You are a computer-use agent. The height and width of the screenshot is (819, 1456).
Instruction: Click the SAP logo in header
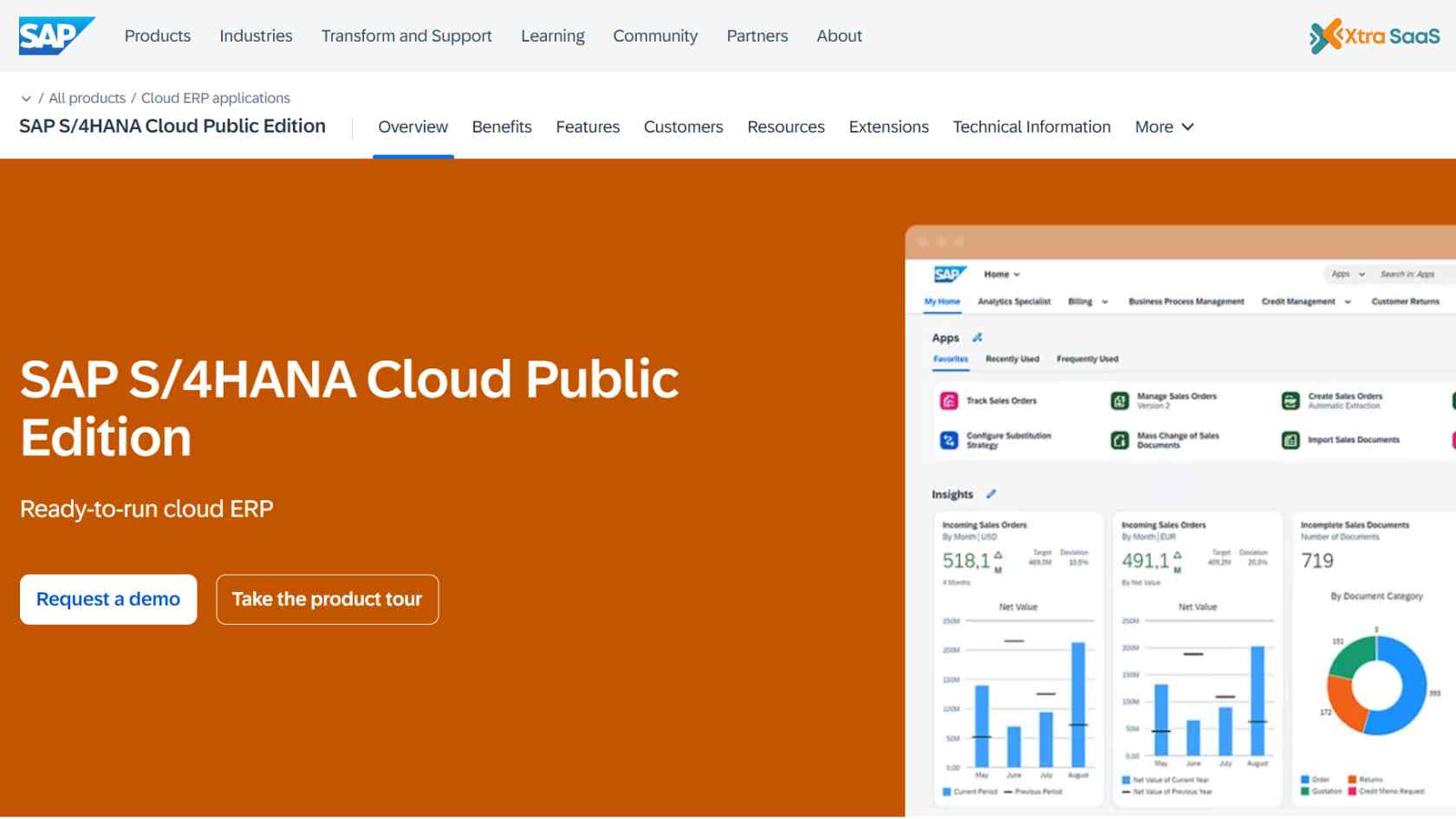(56, 36)
